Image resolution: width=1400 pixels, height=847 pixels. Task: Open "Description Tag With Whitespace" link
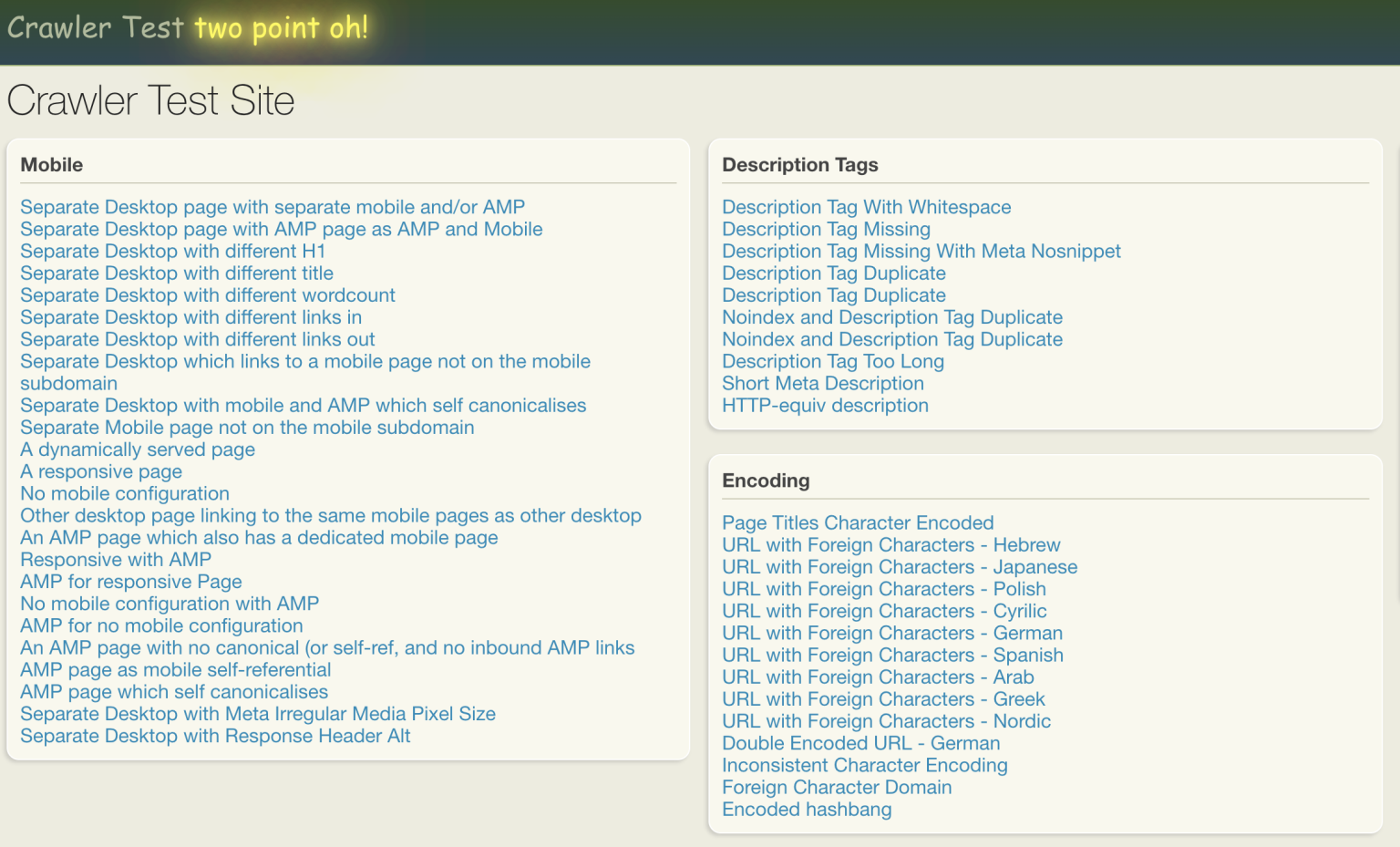click(x=866, y=207)
